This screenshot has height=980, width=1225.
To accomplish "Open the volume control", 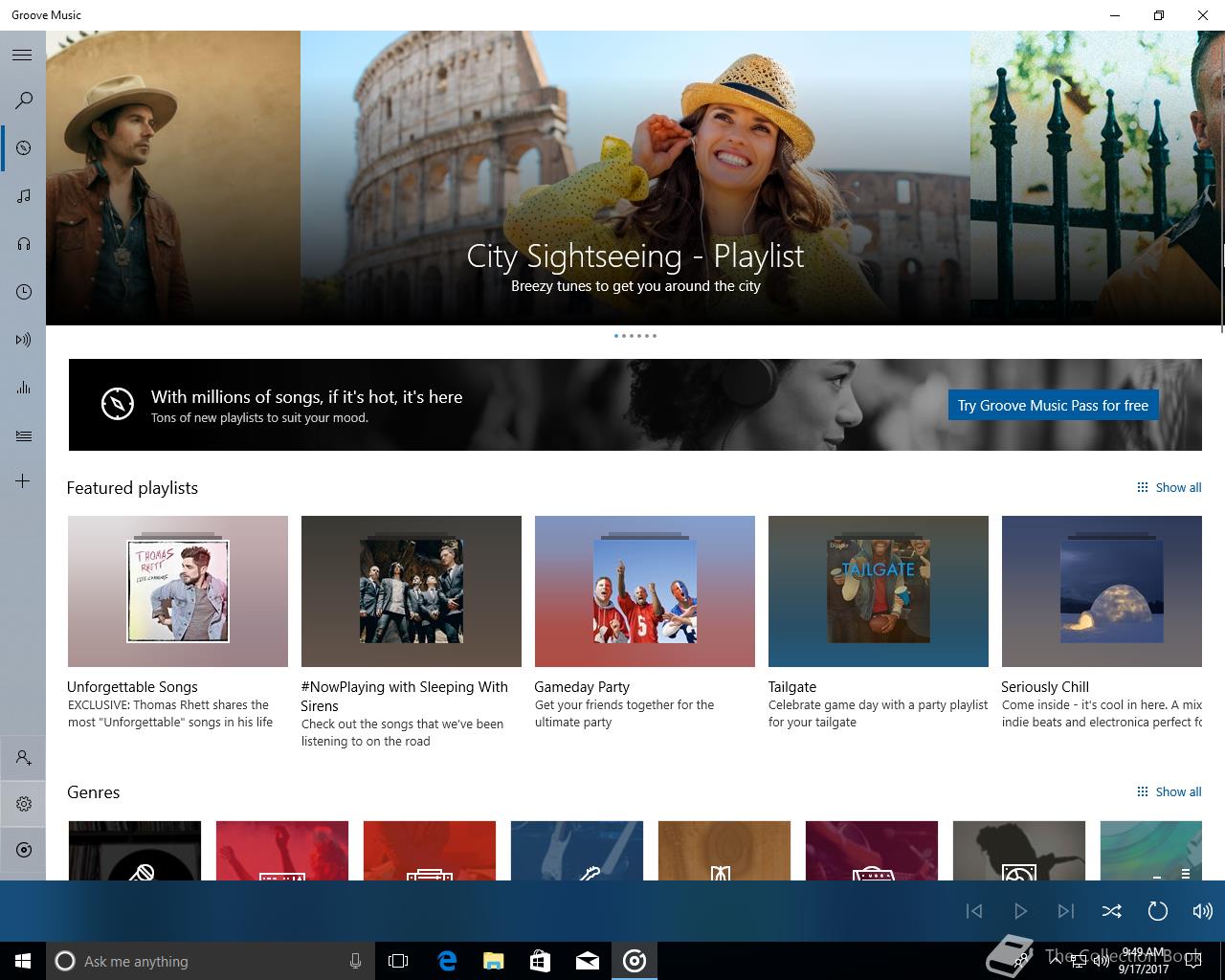I will click(1202, 911).
